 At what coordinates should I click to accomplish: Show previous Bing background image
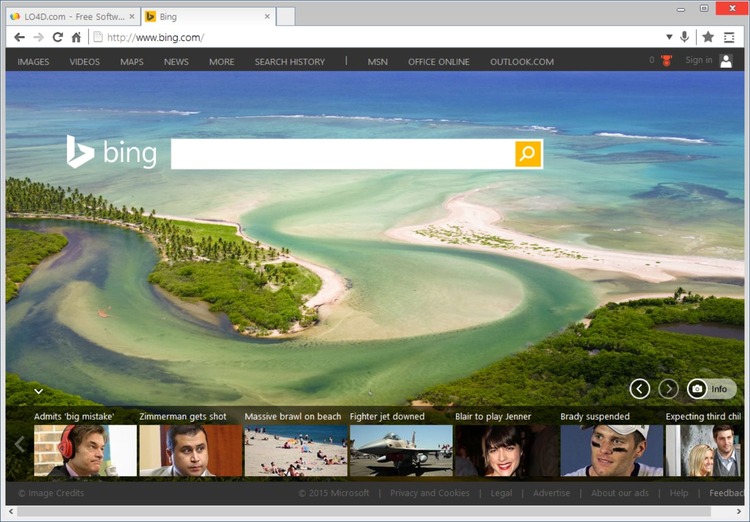(x=640, y=389)
